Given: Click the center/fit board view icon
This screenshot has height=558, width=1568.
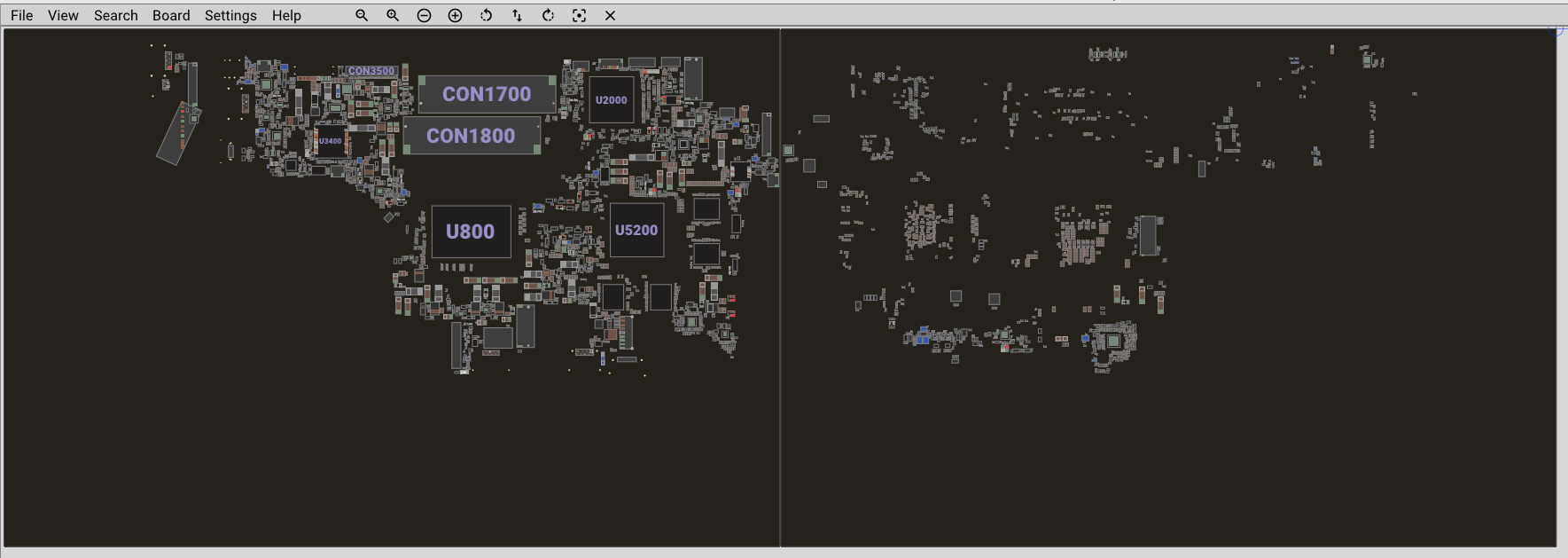Looking at the screenshot, I should point(579,15).
